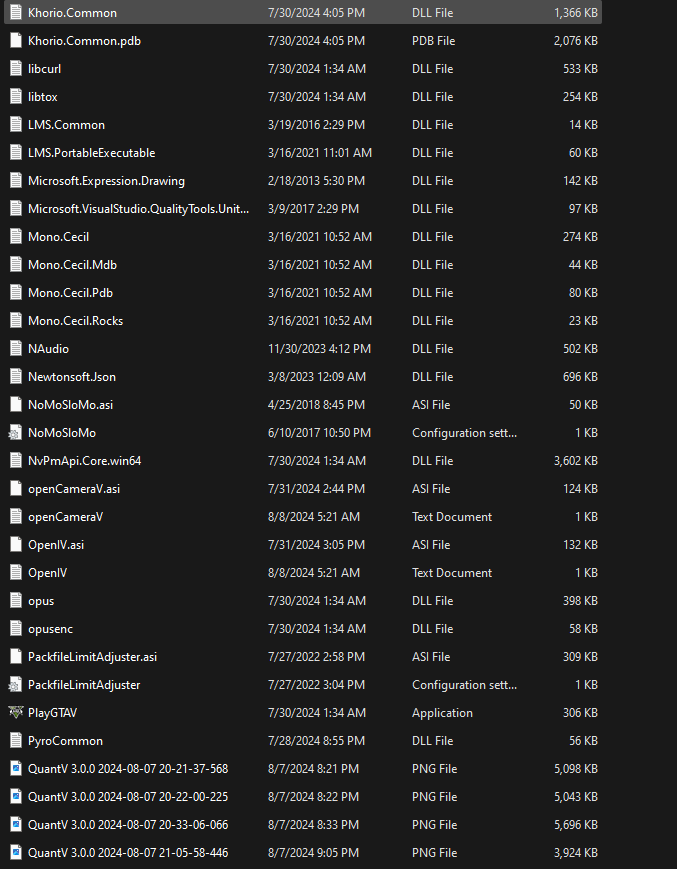Click the 1,366 KB size cell
Screen dimensions: 677x869
[x=576, y=12]
